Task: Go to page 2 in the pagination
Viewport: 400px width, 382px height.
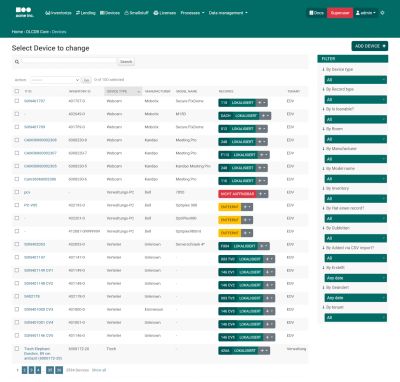Action: (25, 370)
